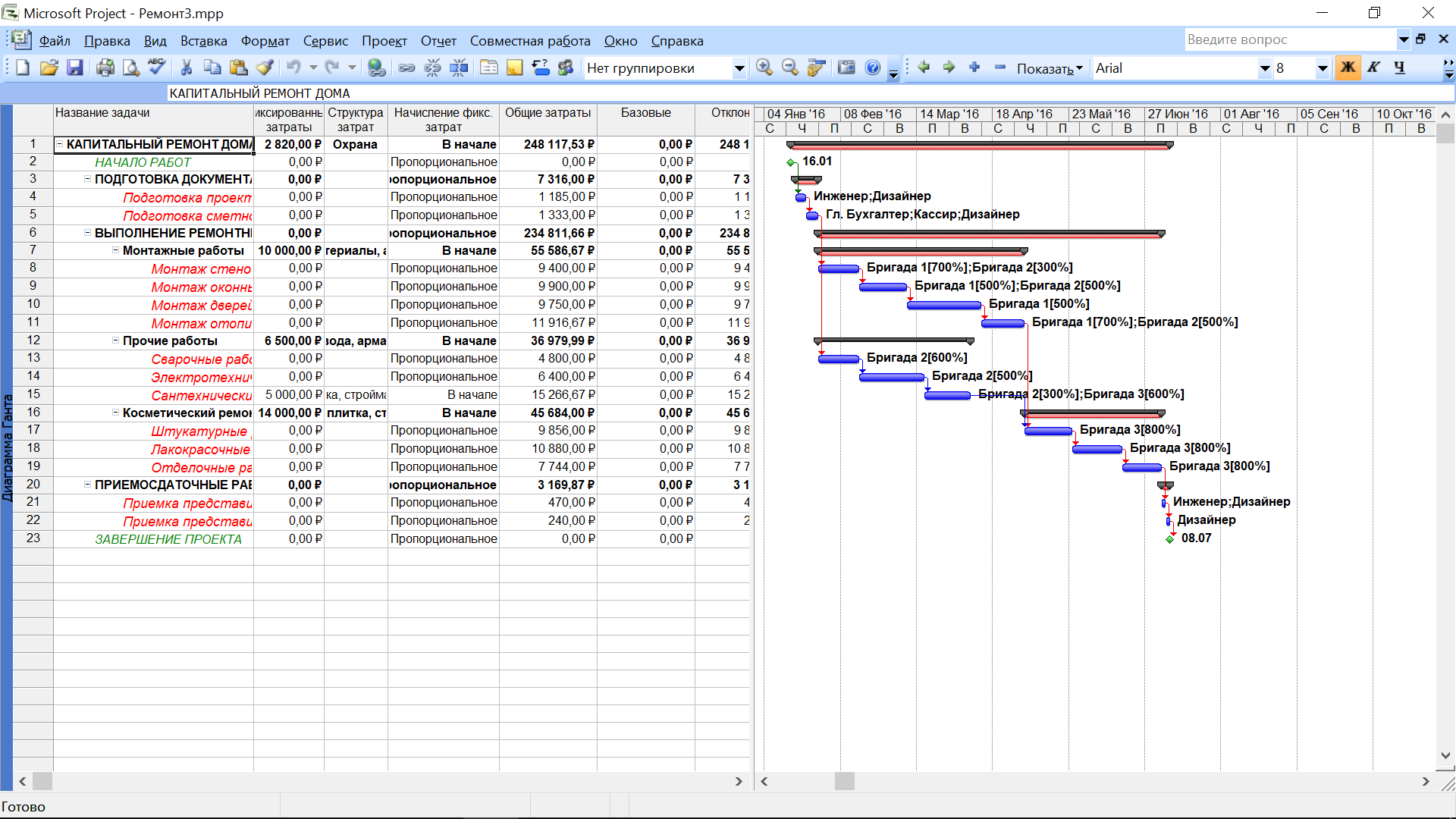Open the Arial font dropdown
The image size is (1456, 819).
[1264, 68]
